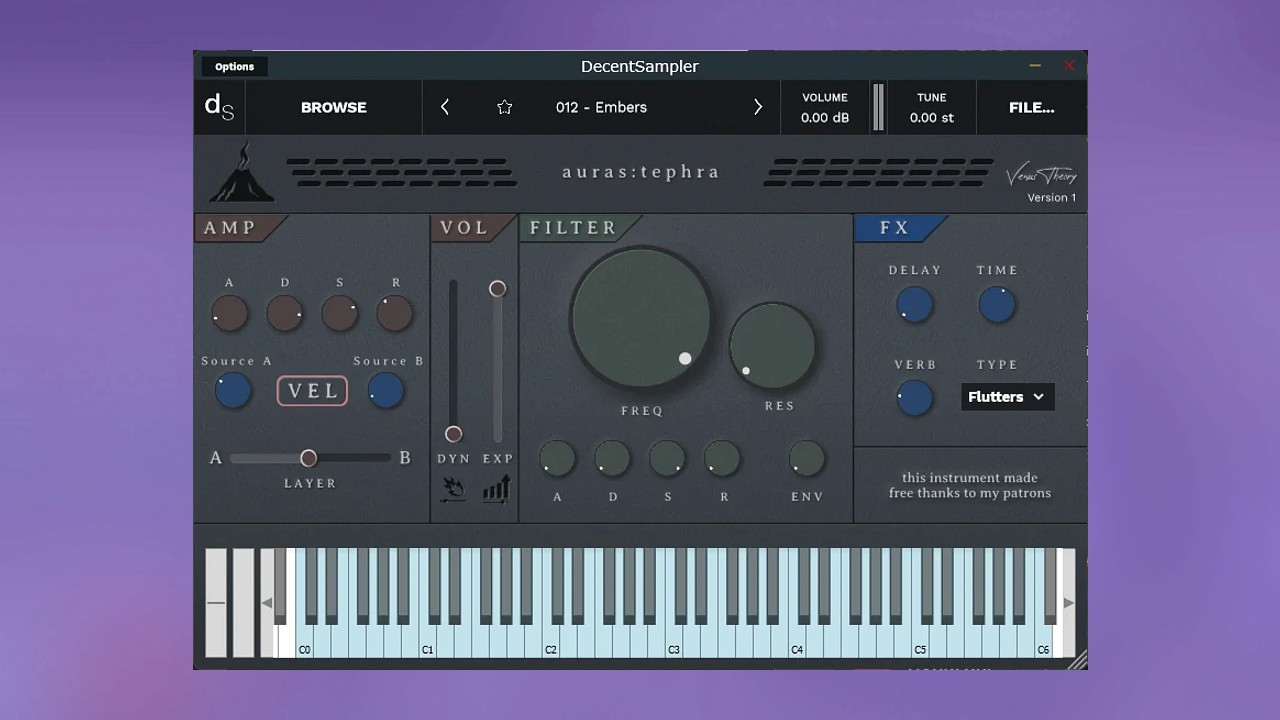The height and width of the screenshot is (720, 1280).
Task: Click the RES filter knob
Action: coord(773,347)
